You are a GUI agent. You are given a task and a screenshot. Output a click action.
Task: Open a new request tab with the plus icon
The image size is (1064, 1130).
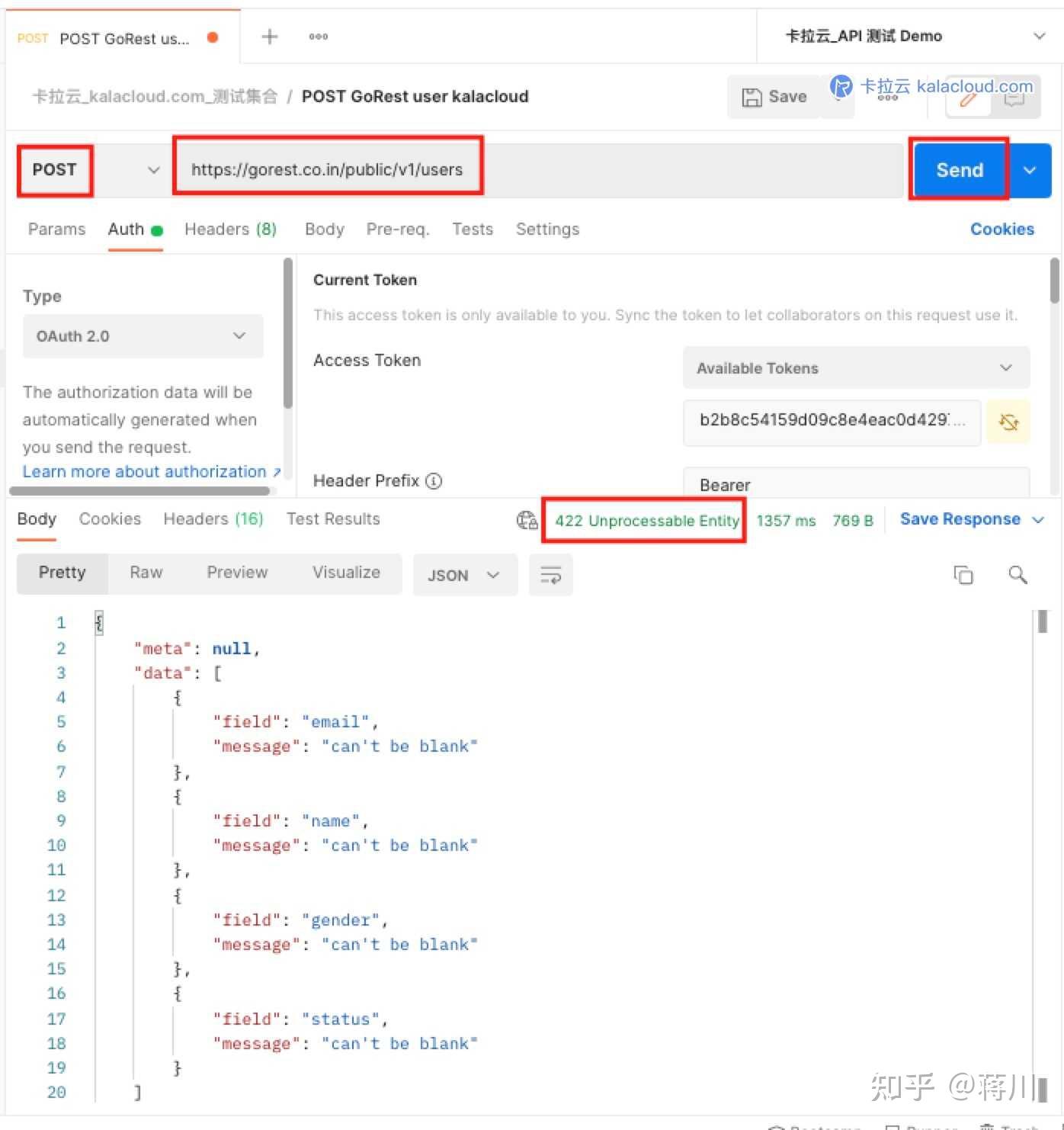point(268,36)
